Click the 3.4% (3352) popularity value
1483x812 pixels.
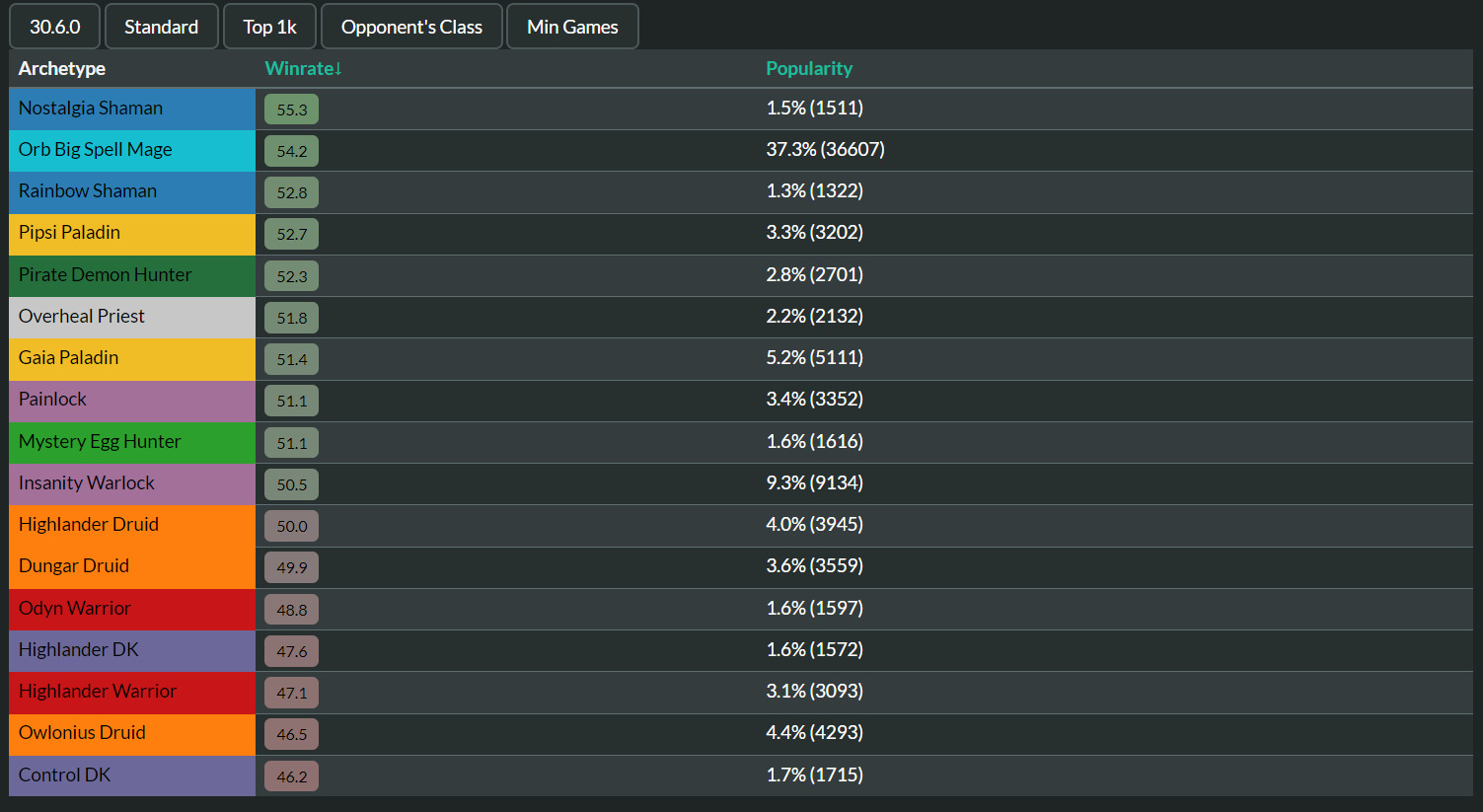pos(815,399)
